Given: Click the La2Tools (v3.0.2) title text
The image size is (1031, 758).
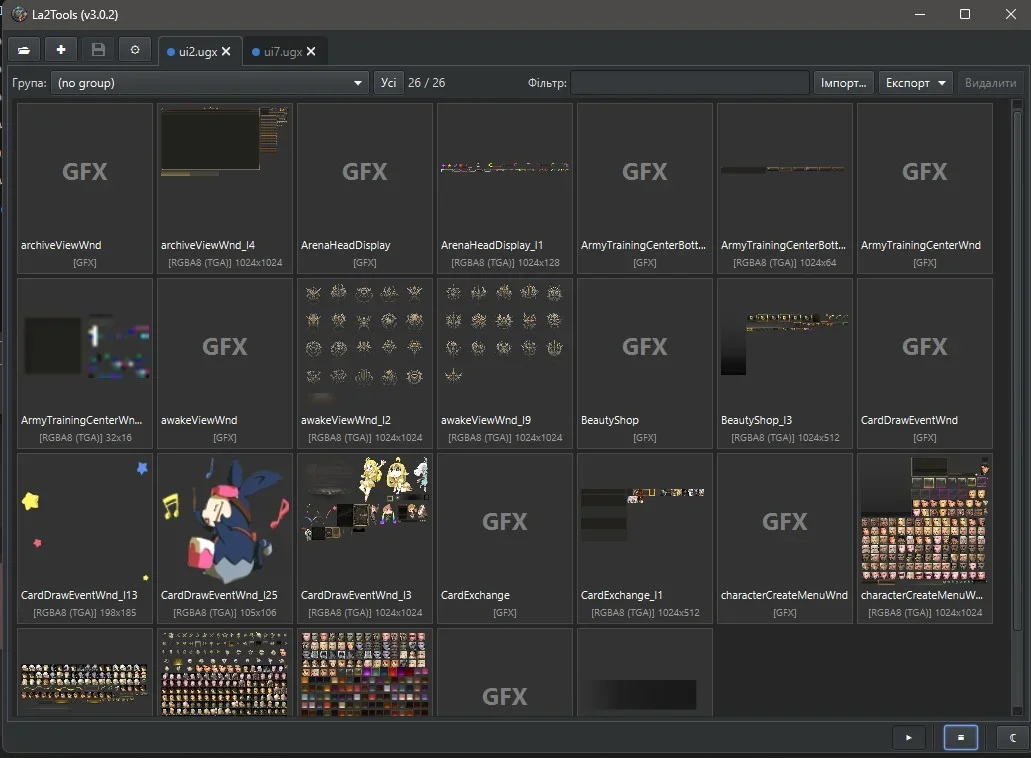Looking at the screenshot, I should 75,14.
